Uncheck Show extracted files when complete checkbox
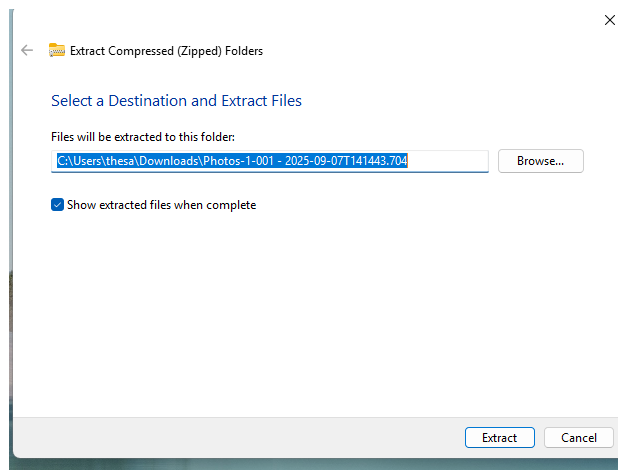 click(57, 205)
